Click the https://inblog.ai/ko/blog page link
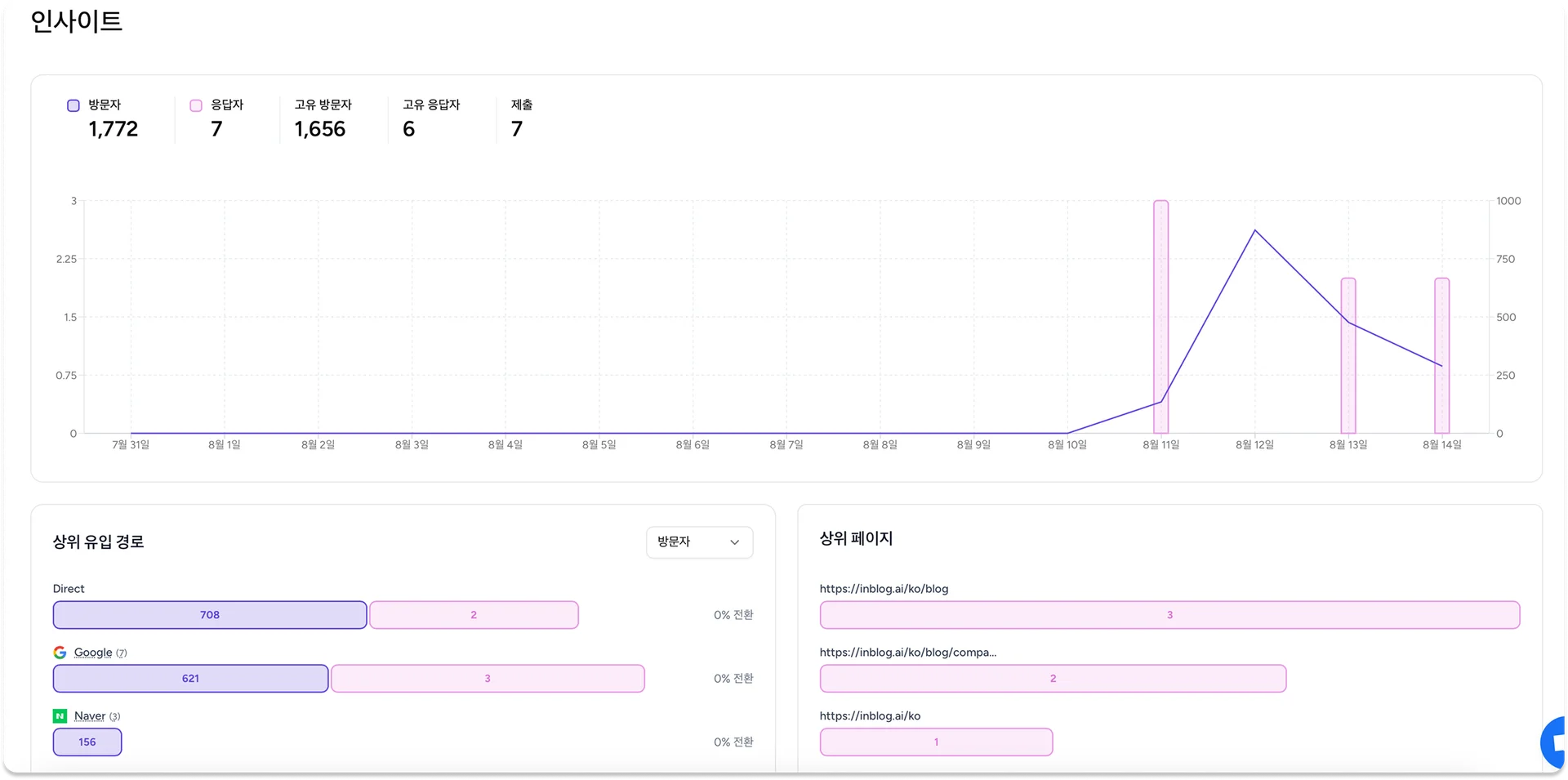This screenshot has width=1568, height=780. [884, 589]
